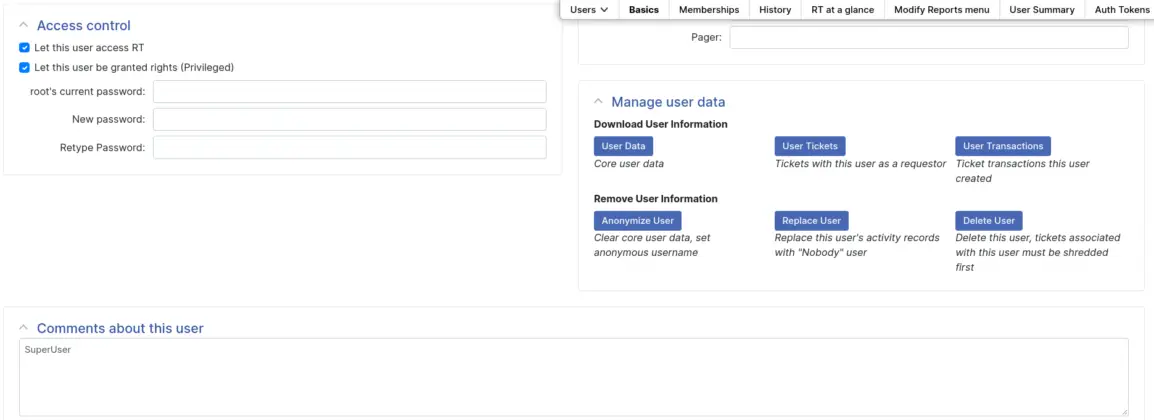Focus the New password field
1154x420 pixels.
(349, 119)
